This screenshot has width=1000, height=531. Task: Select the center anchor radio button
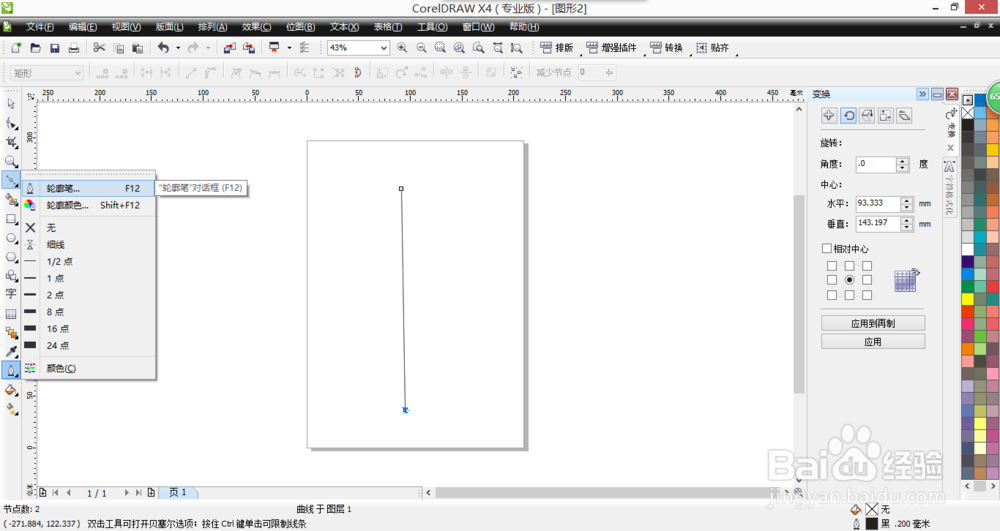tap(849, 280)
